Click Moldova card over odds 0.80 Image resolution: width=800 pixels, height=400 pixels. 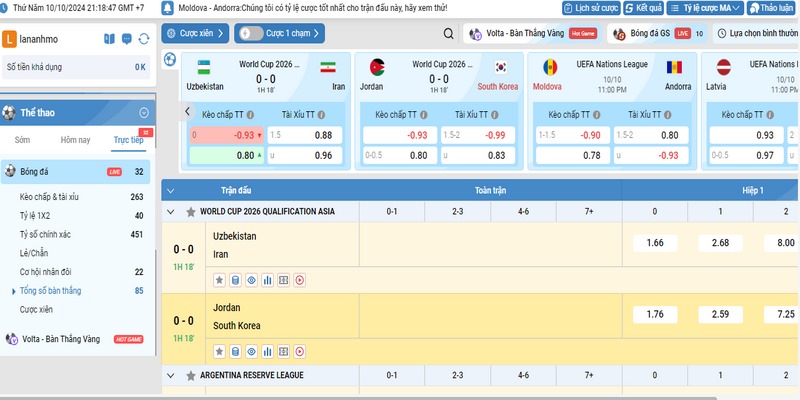(x=651, y=135)
